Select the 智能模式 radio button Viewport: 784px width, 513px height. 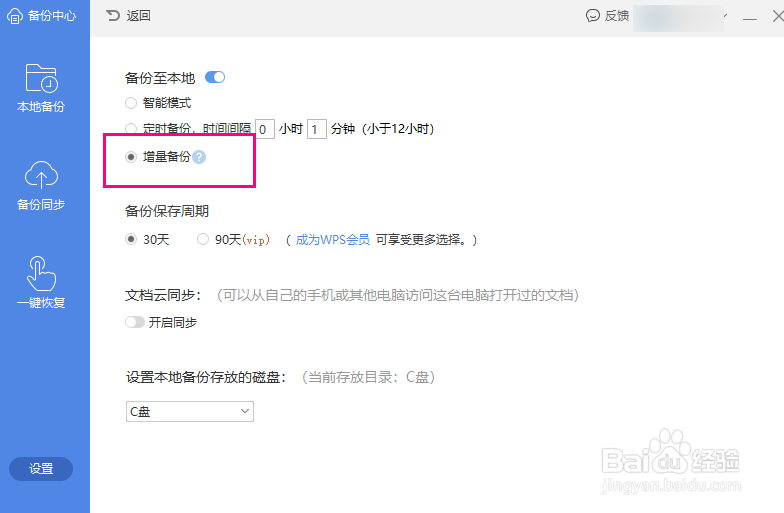tap(130, 103)
